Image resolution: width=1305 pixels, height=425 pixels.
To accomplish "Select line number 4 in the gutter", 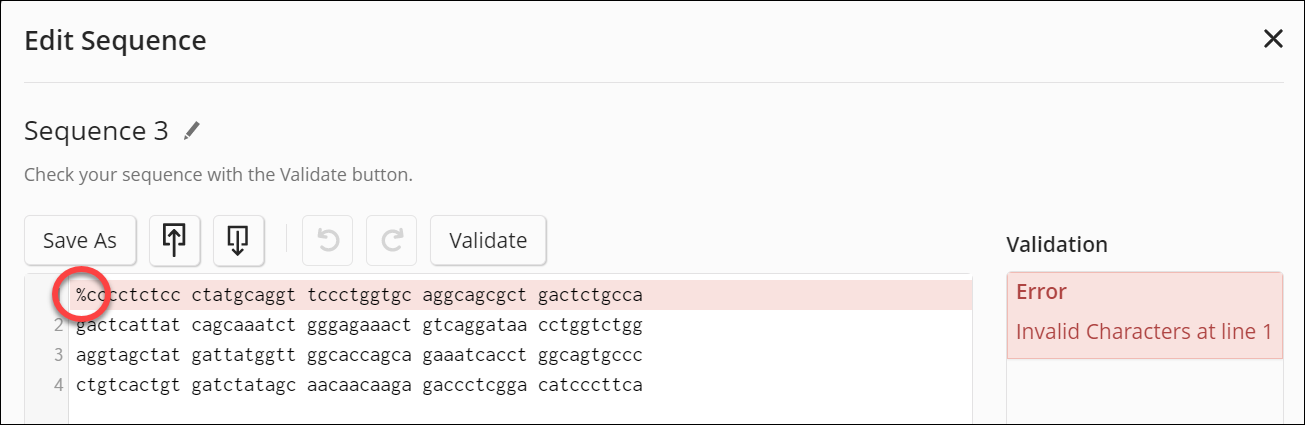I will coord(59,385).
